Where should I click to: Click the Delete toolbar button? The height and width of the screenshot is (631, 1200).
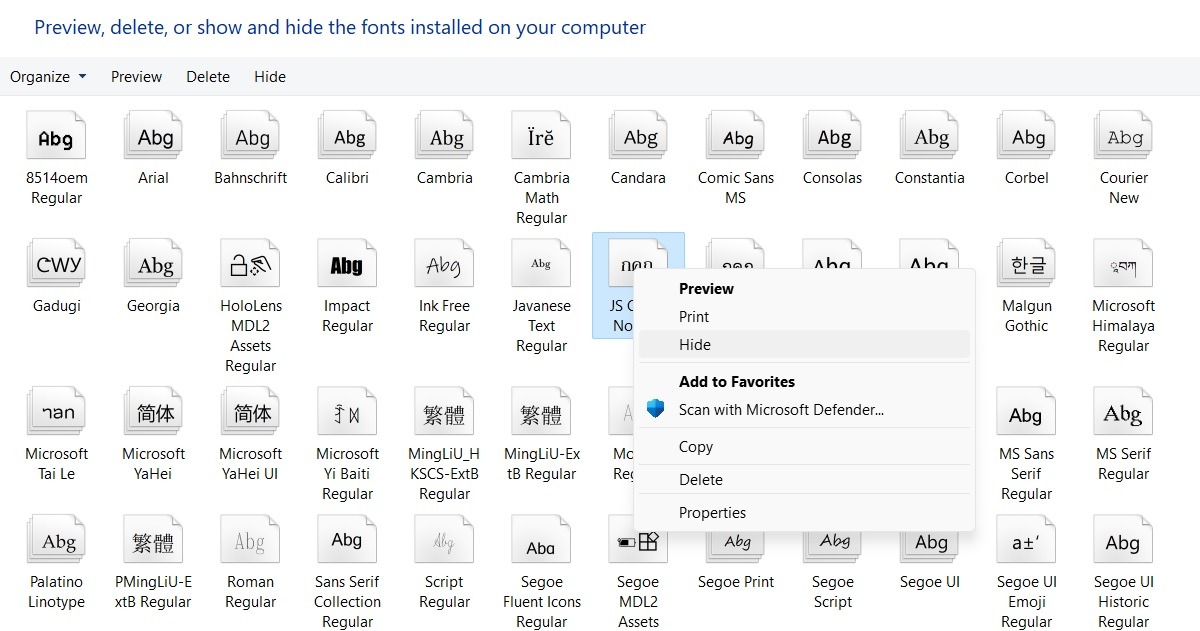coord(207,76)
